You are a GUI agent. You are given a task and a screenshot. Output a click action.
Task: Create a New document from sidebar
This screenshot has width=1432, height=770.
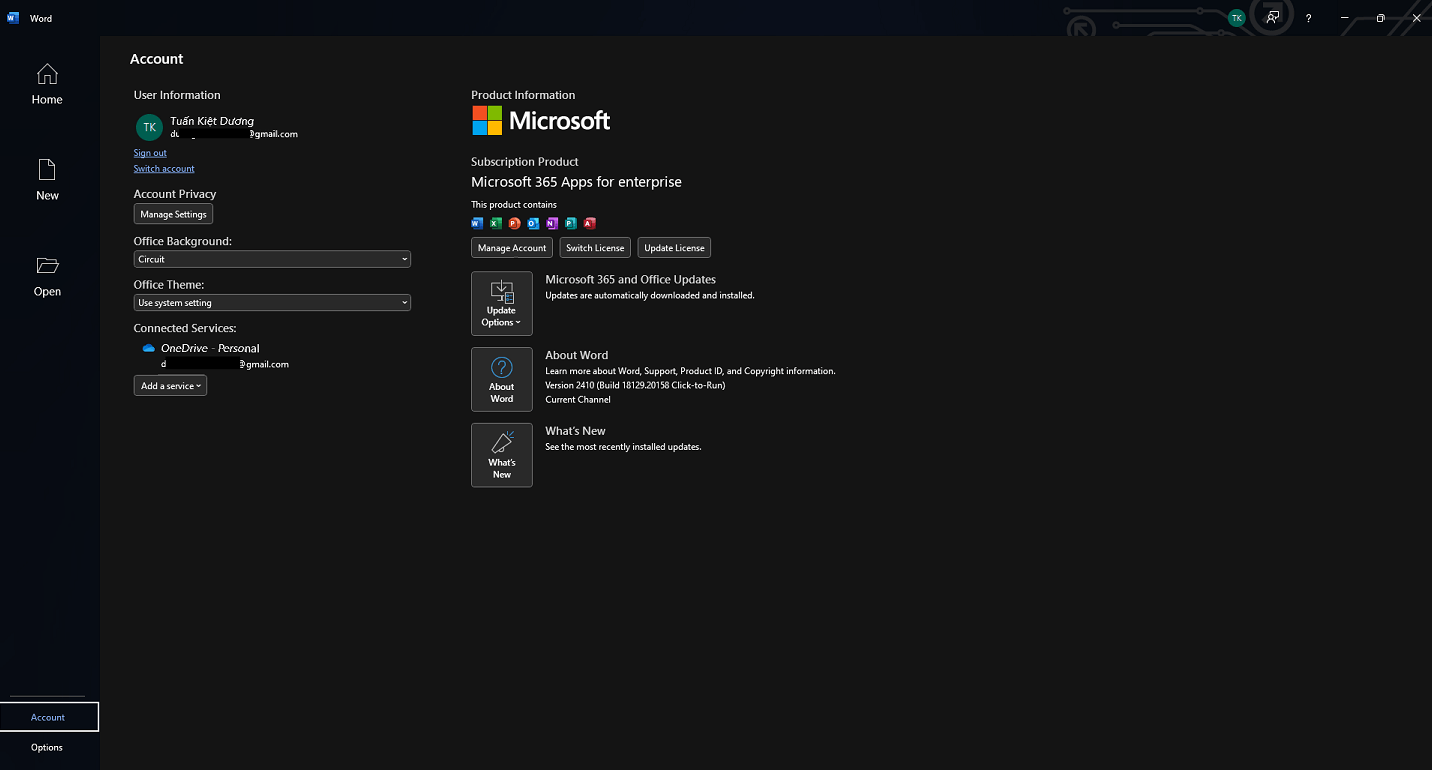click(x=47, y=180)
